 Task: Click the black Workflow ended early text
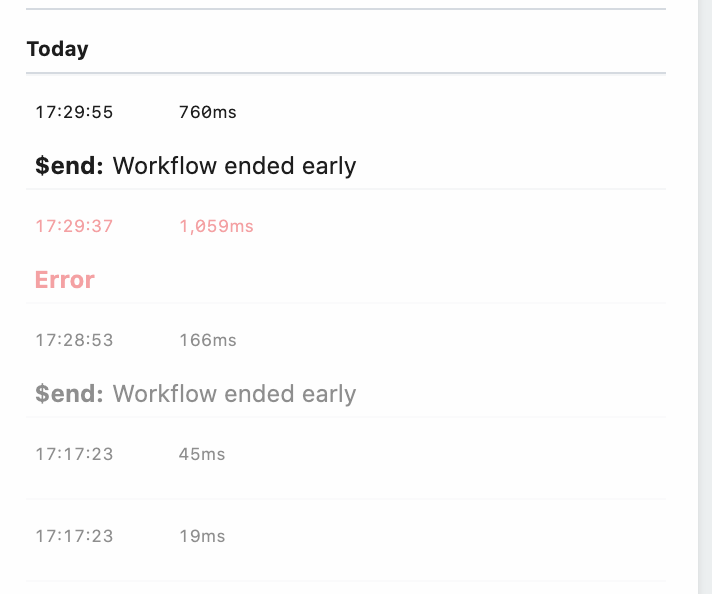tap(234, 166)
